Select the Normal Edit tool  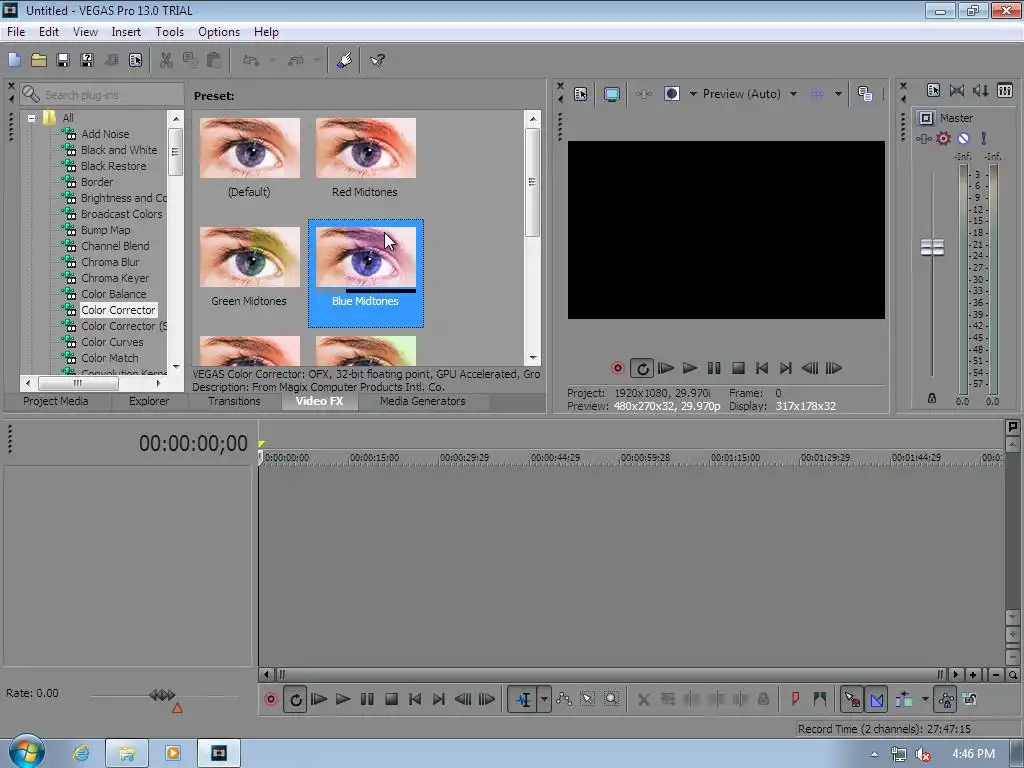pos(522,699)
